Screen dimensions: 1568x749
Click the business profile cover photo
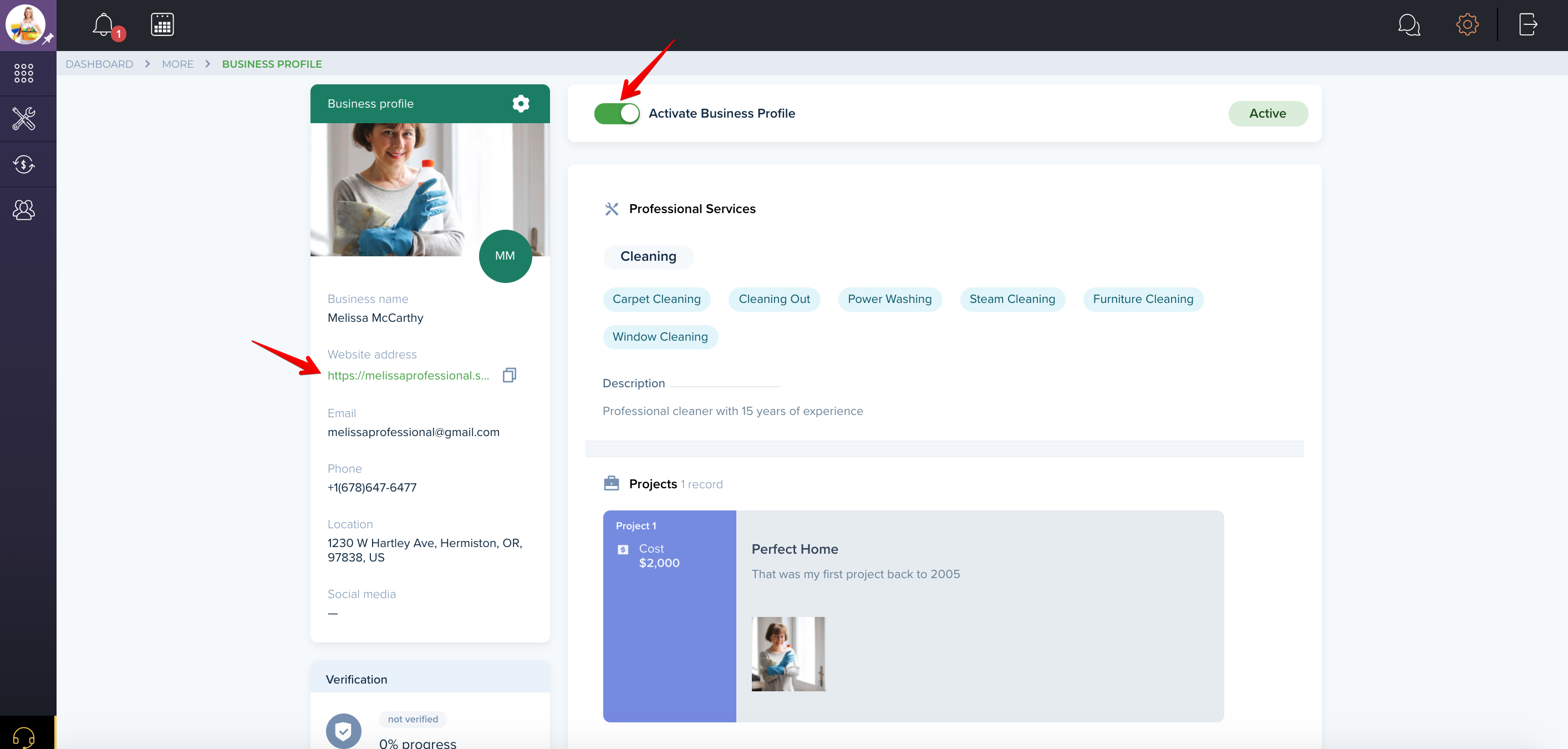pyautogui.click(x=430, y=189)
